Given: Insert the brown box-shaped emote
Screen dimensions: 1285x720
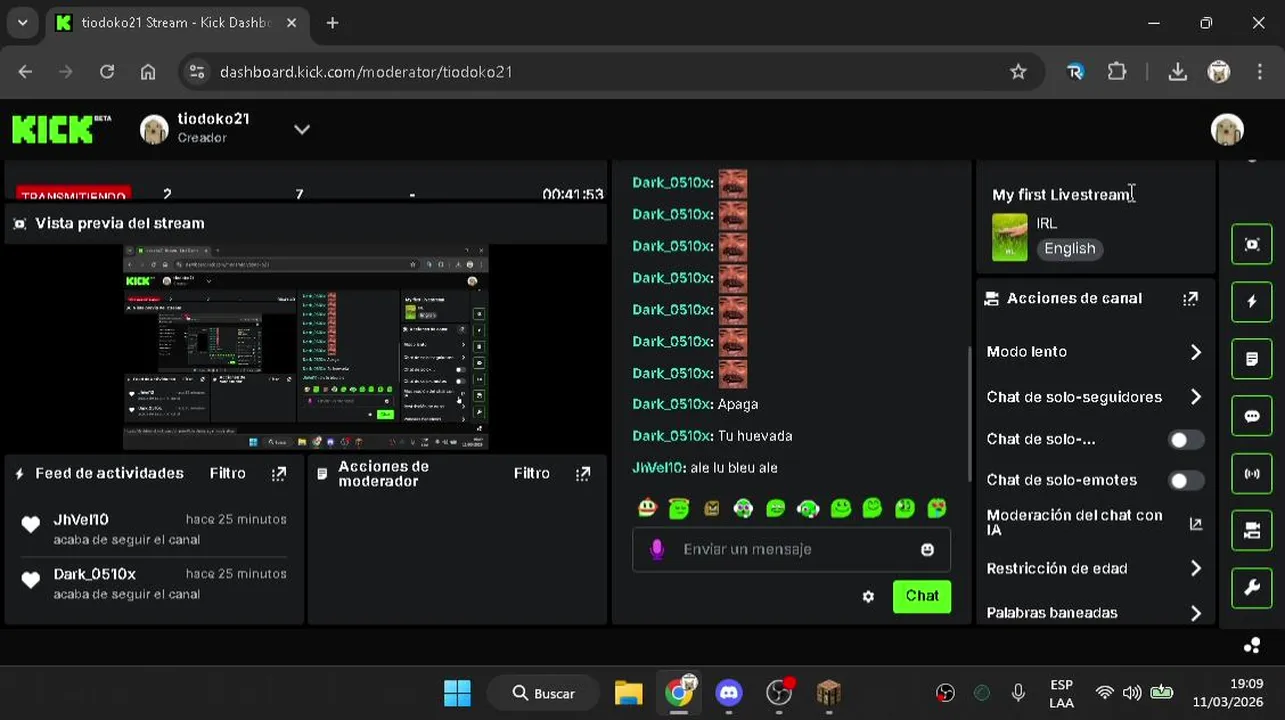Looking at the screenshot, I should pyautogui.click(x=711, y=508).
